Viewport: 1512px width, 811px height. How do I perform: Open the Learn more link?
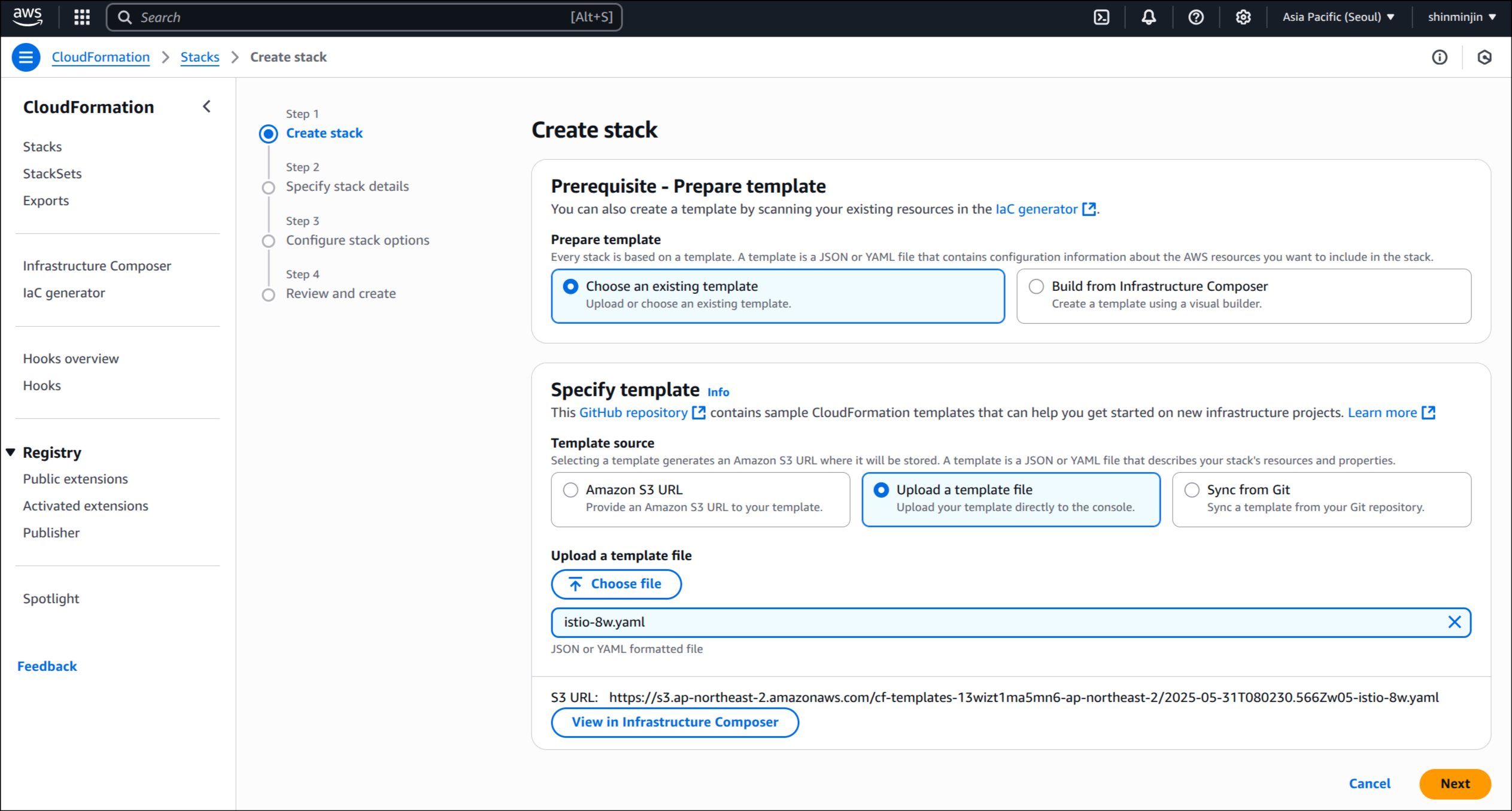click(1382, 412)
